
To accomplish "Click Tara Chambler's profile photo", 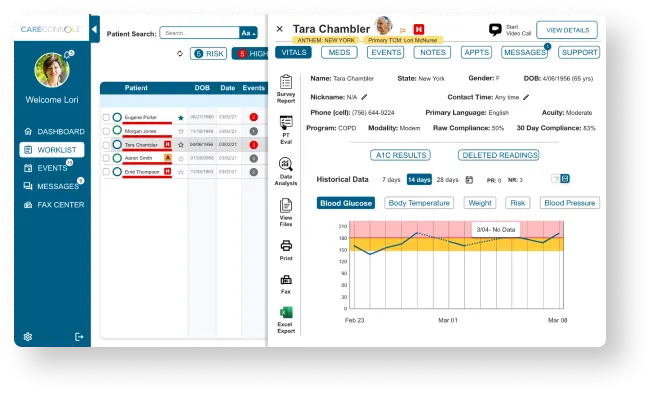I will click(383, 26).
